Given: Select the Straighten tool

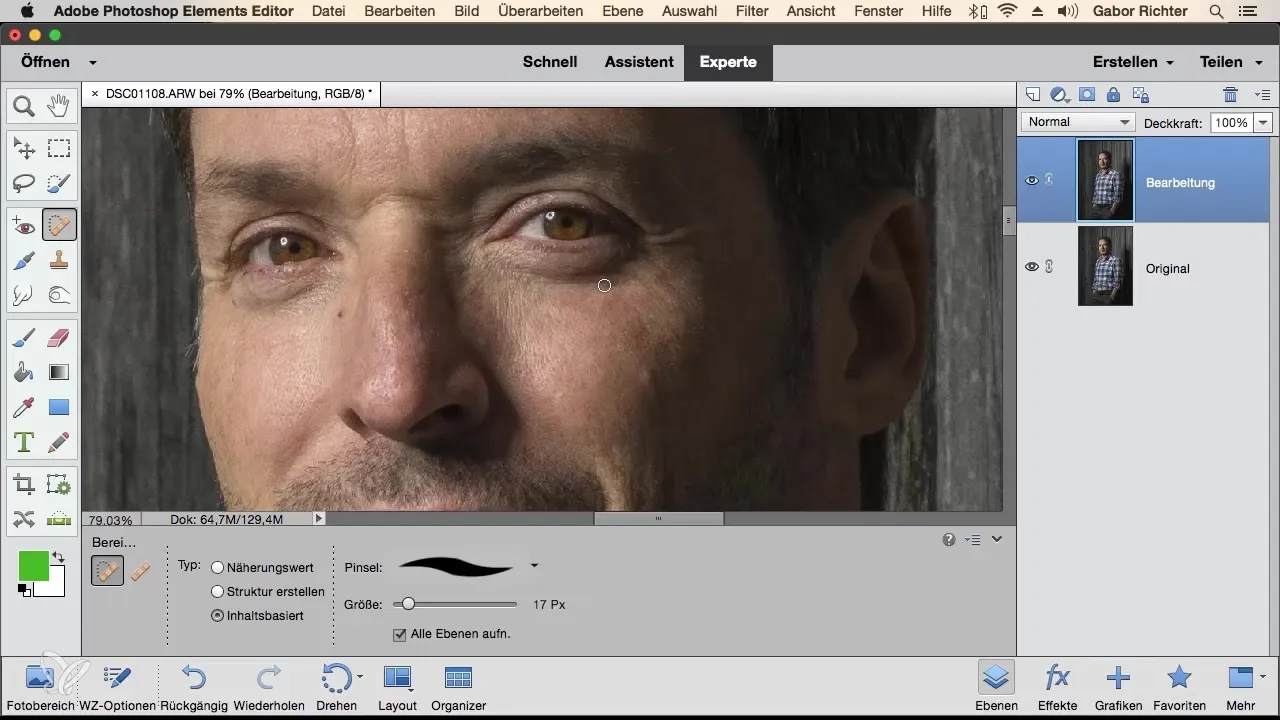Looking at the screenshot, I should pyautogui.click(x=59, y=519).
